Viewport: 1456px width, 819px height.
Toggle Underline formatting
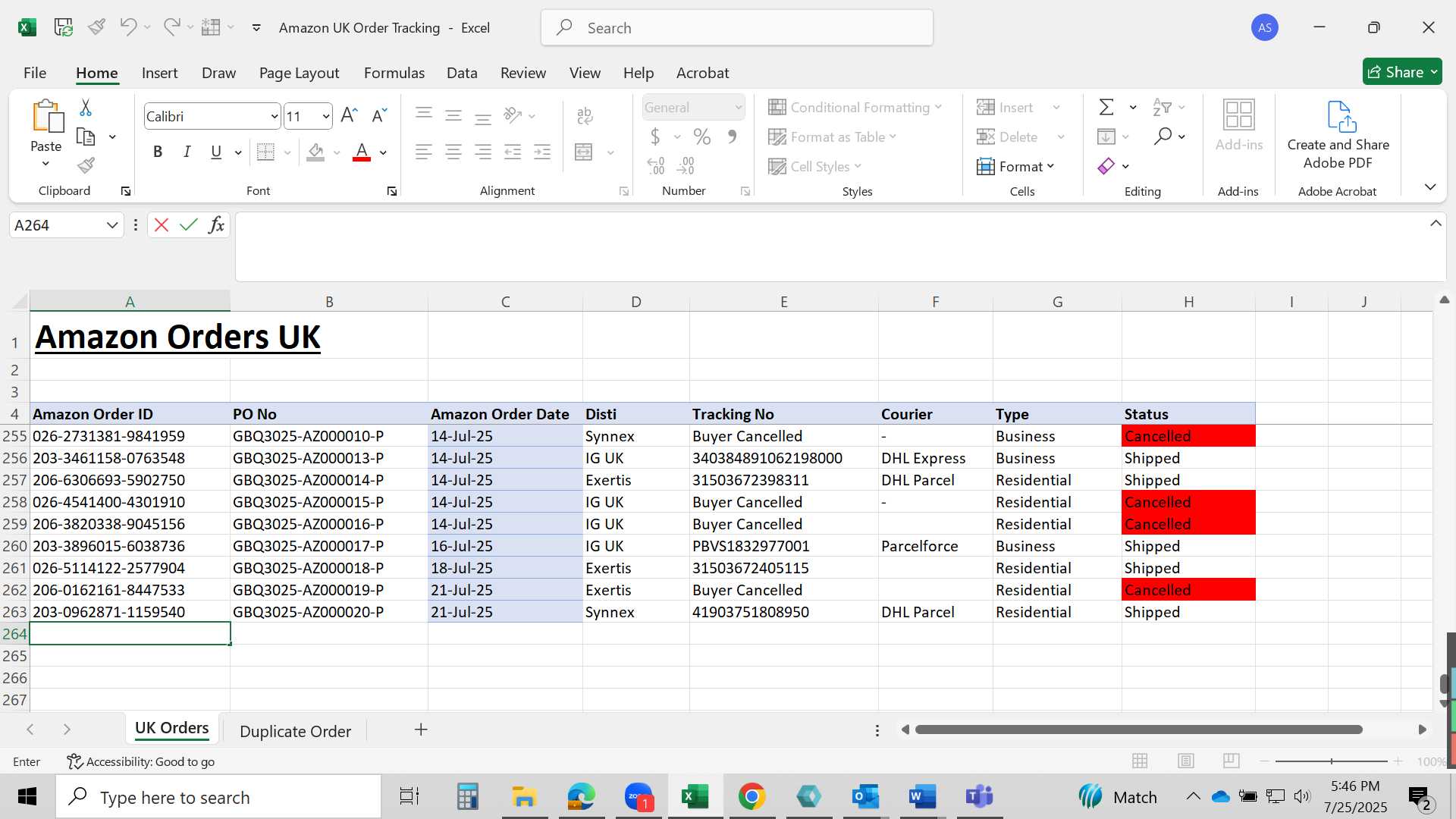coord(216,152)
